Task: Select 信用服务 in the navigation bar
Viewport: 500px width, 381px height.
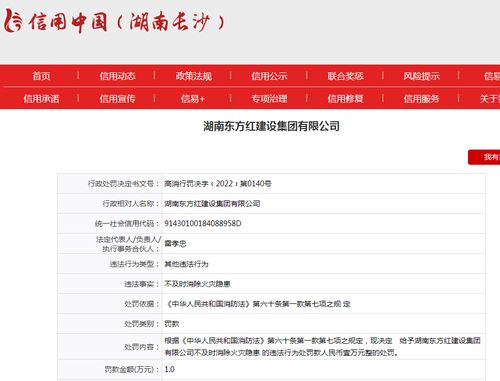Action: [x=421, y=99]
